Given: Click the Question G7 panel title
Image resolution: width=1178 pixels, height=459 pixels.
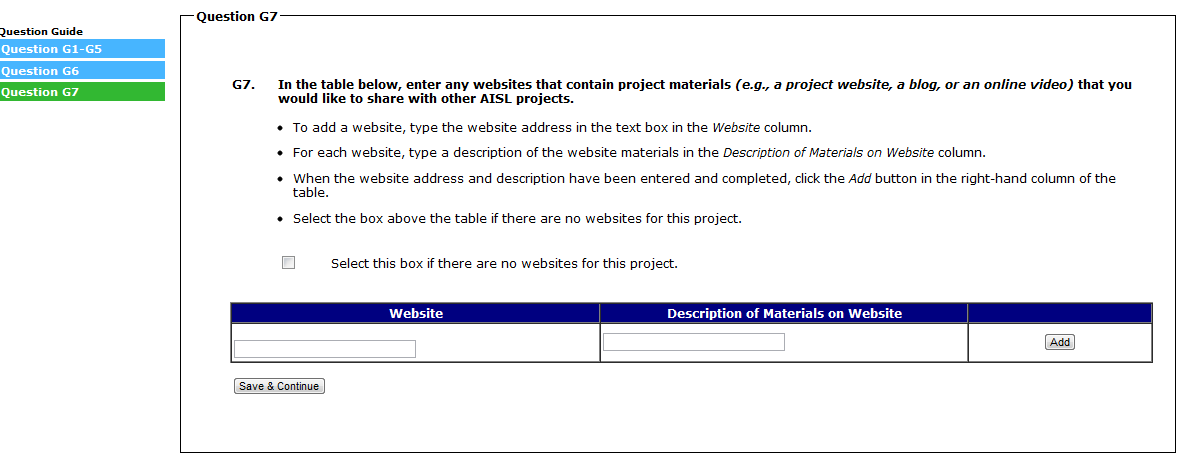Looking at the screenshot, I should point(237,17).
